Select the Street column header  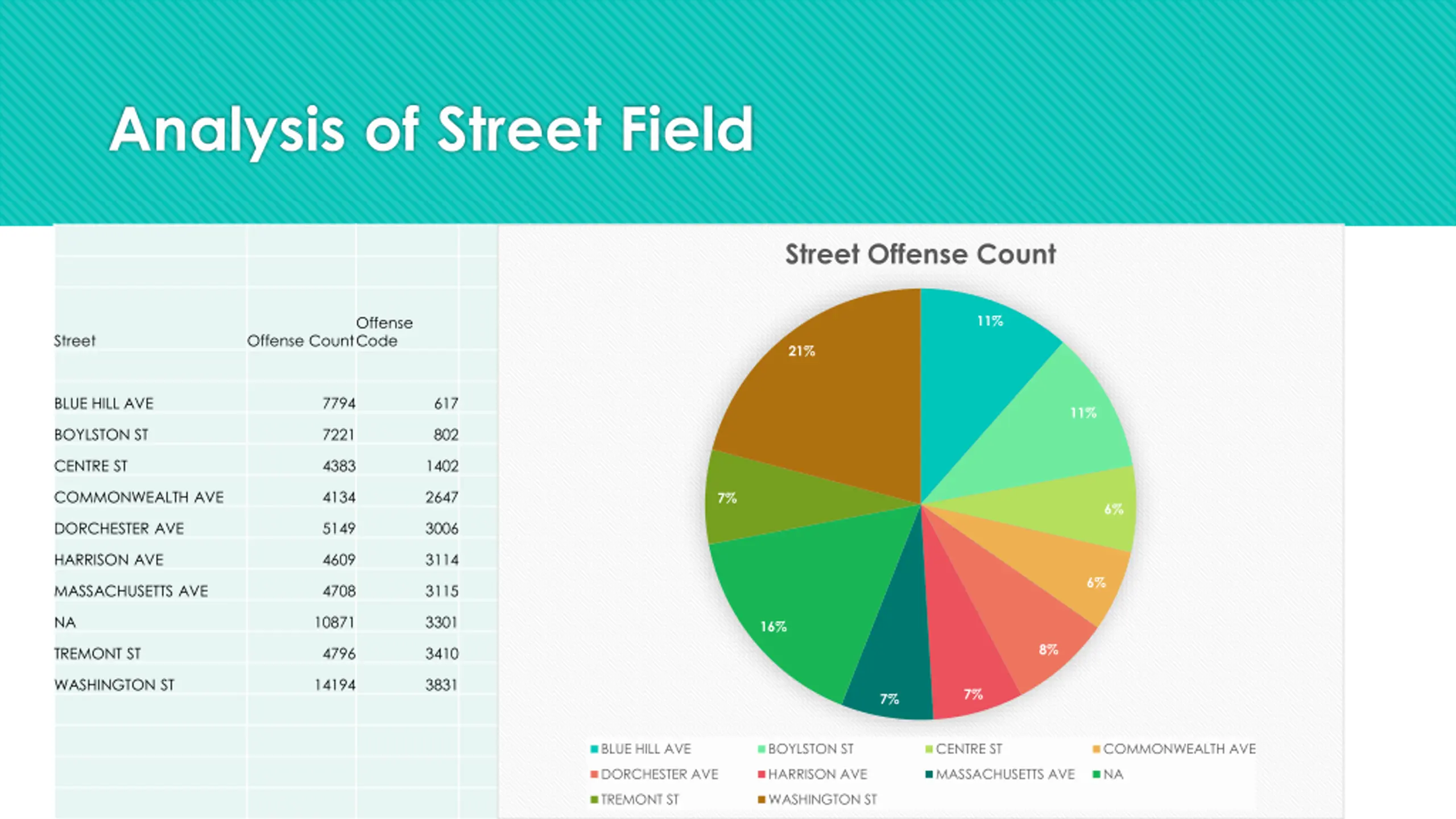tap(75, 341)
